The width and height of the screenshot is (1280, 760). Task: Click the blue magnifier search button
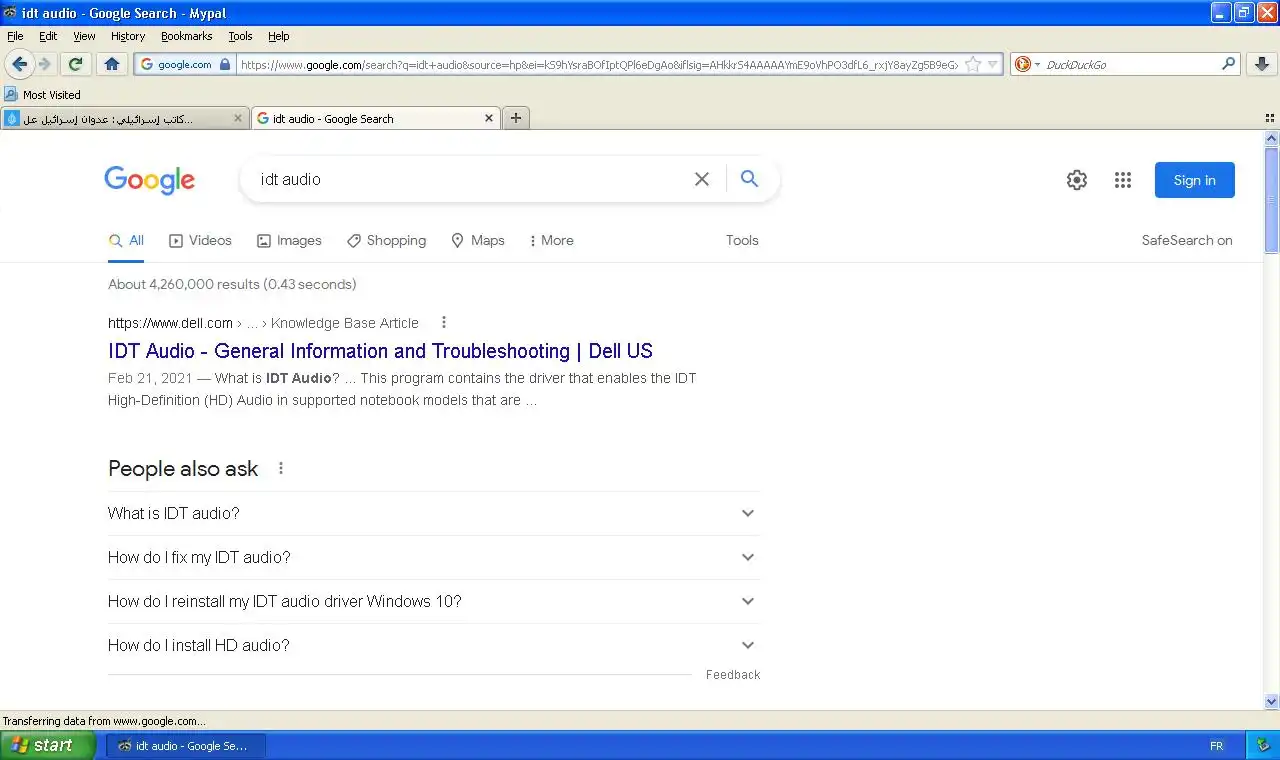(x=749, y=179)
